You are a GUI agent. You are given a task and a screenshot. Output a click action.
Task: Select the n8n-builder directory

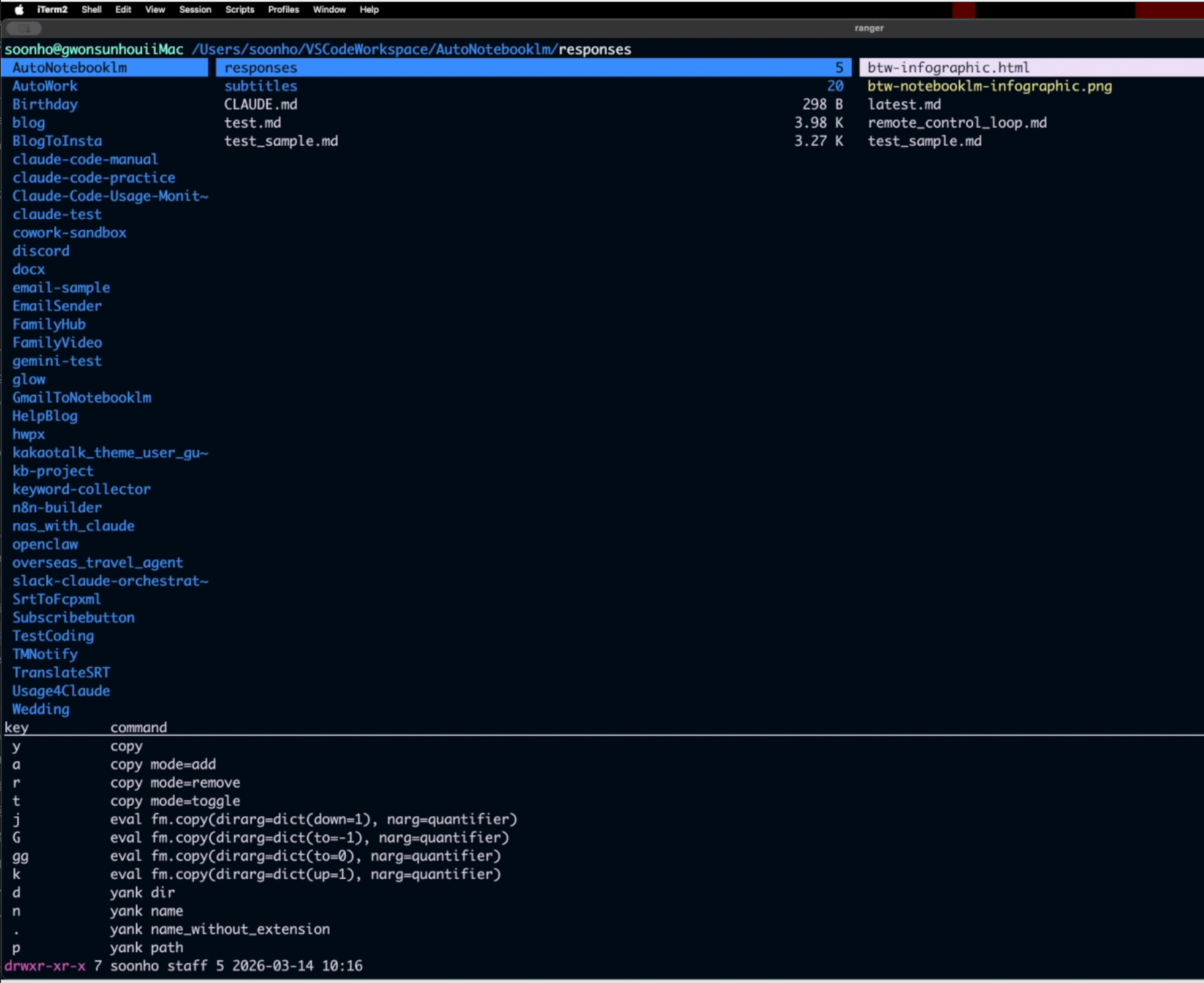click(57, 507)
